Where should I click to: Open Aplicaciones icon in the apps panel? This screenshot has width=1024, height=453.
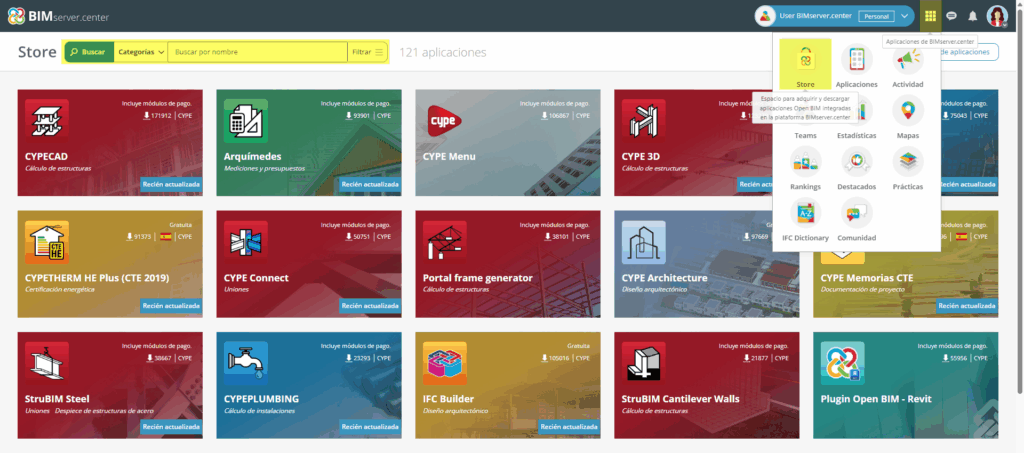pyautogui.click(x=857, y=60)
